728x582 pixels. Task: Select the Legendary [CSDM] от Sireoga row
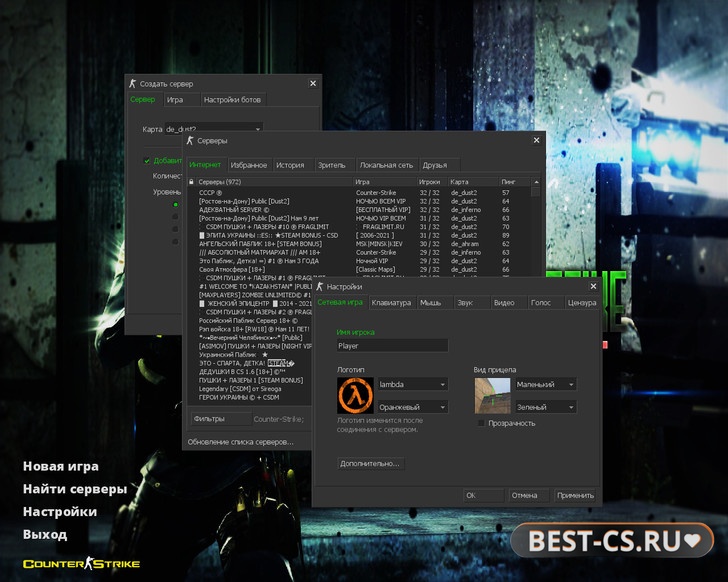point(250,389)
